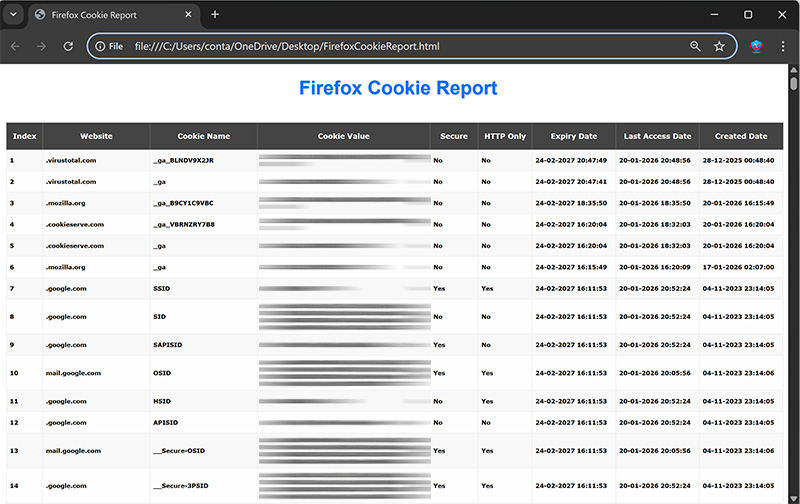
Task: Click the Expiry Date column header
Action: 574,136
